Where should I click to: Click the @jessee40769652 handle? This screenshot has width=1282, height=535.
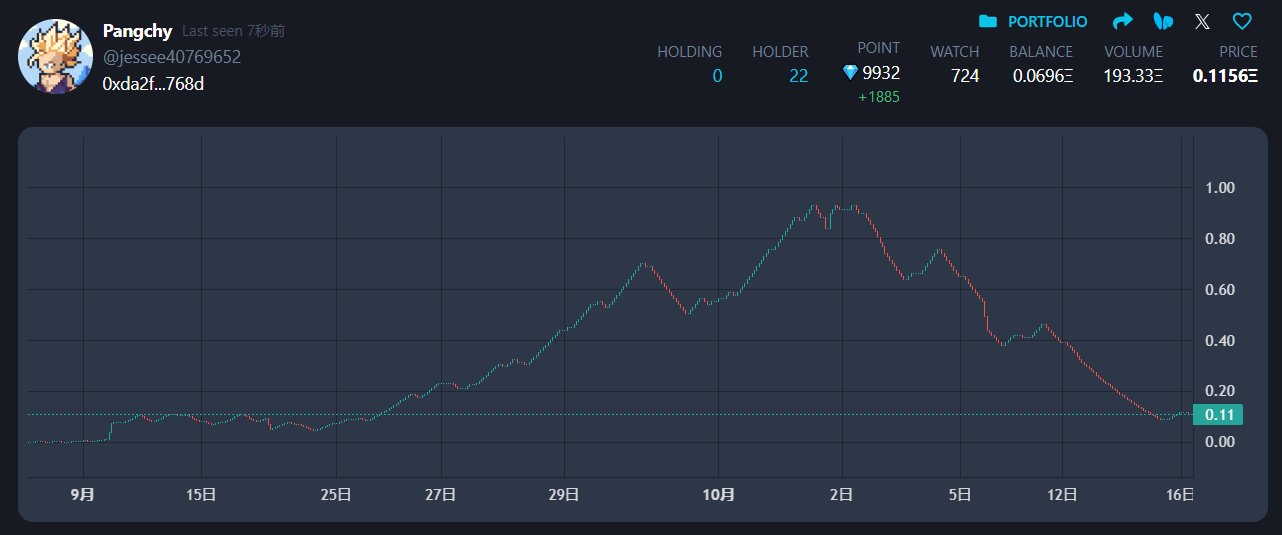[x=171, y=57]
